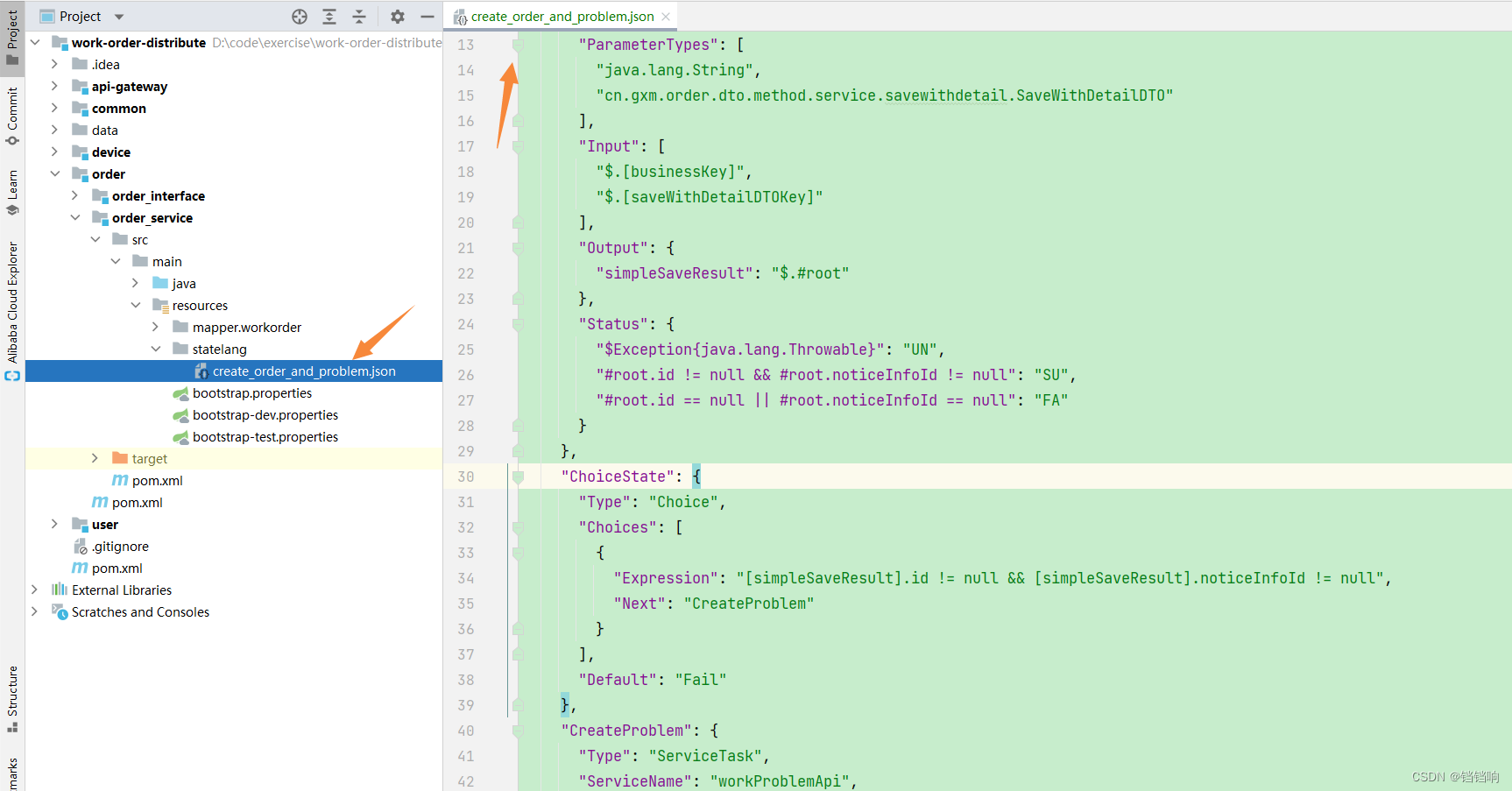
Task: Expand the .idea folder
Action: [54, 64]
